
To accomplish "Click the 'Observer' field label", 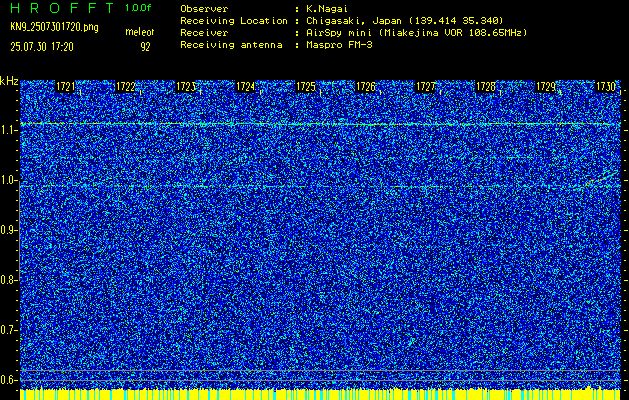I will tap(204, 9).
